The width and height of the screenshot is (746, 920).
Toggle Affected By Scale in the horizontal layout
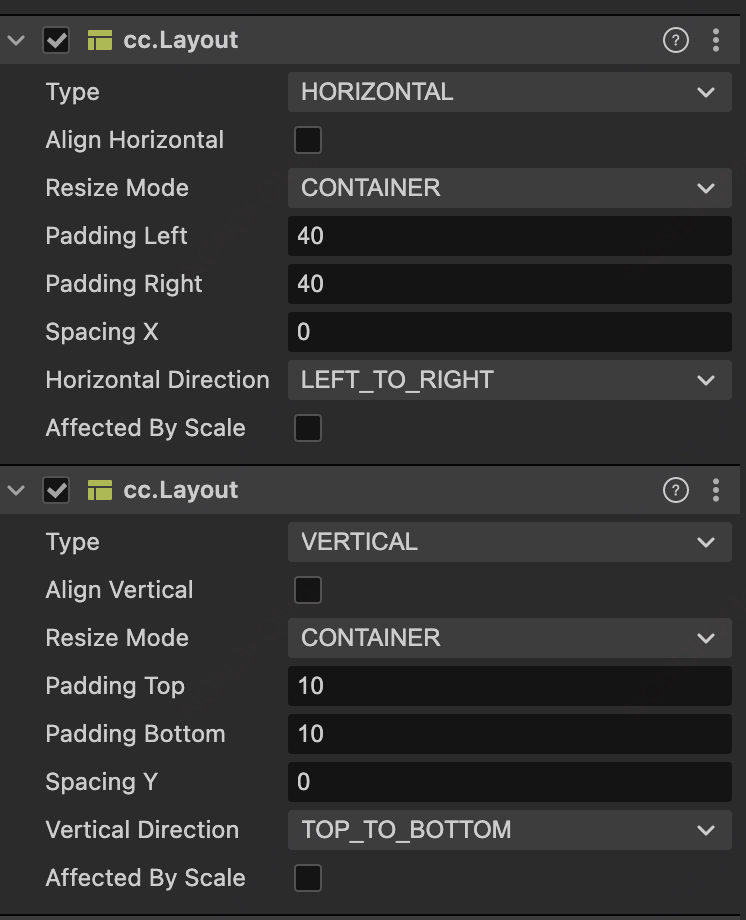click(308, 428)
